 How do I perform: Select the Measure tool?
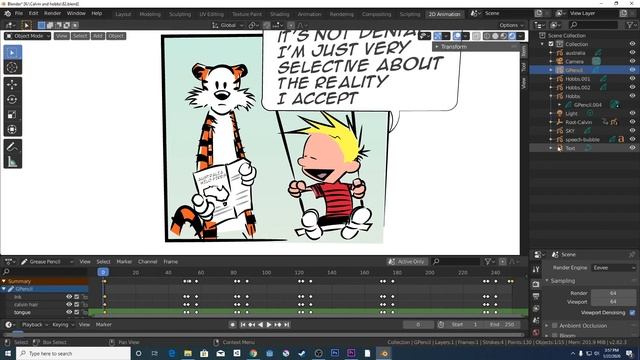point(12,162)
